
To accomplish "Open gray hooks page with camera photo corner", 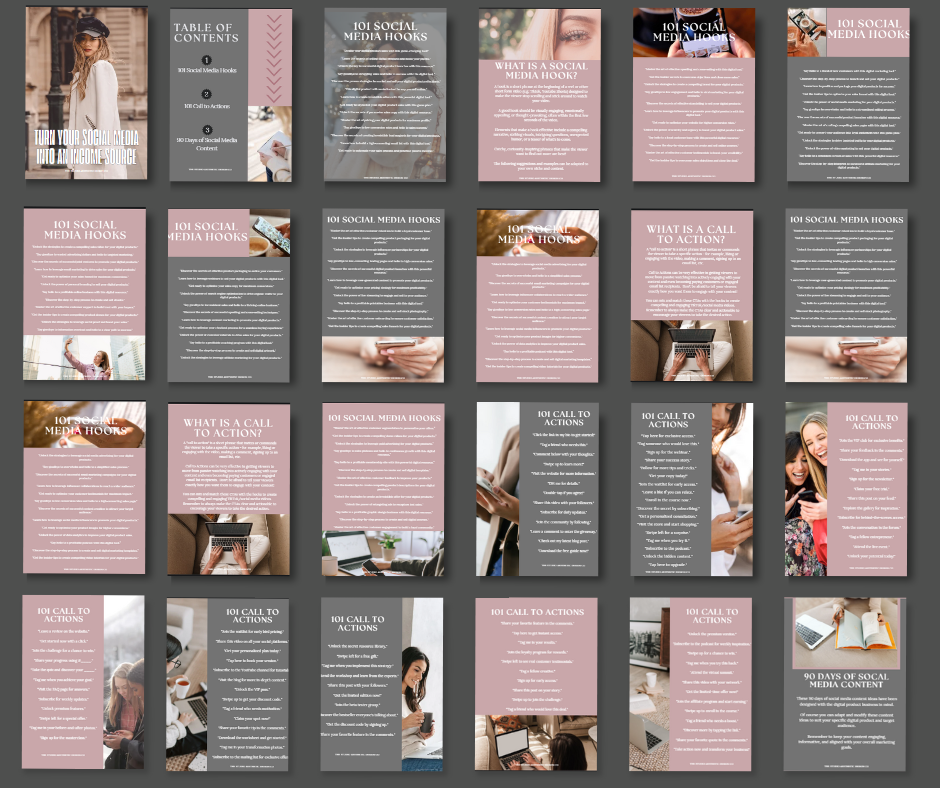I will pyautogui.click(x=846, y=95).
